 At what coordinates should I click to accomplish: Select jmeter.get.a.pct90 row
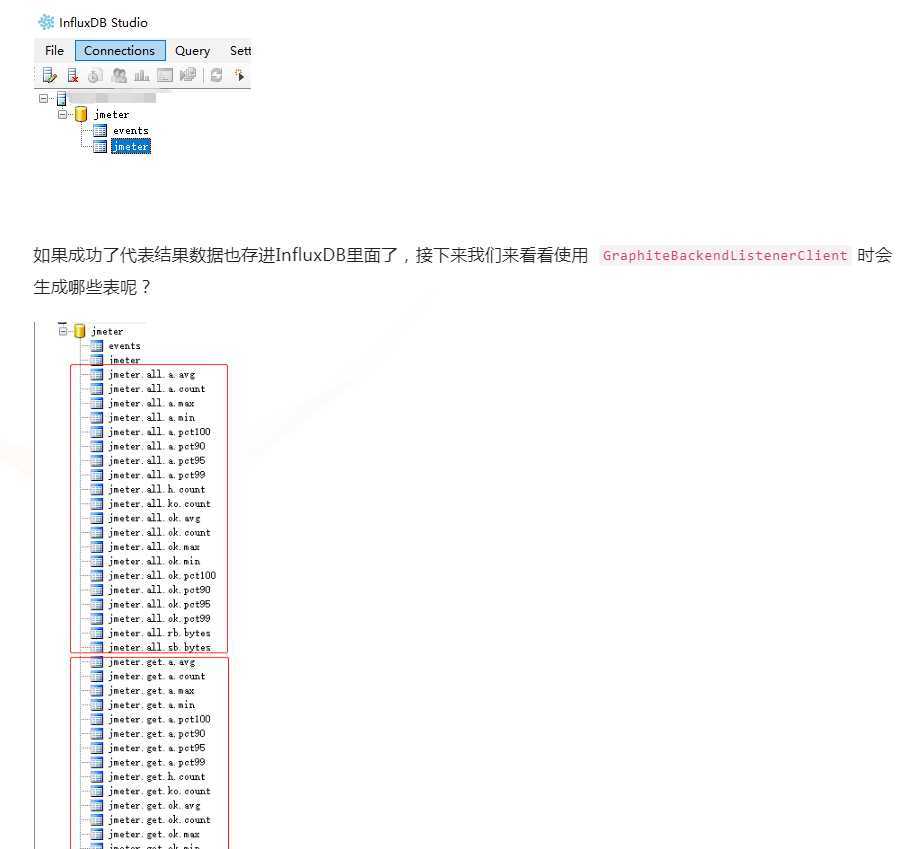click(157, 734)
